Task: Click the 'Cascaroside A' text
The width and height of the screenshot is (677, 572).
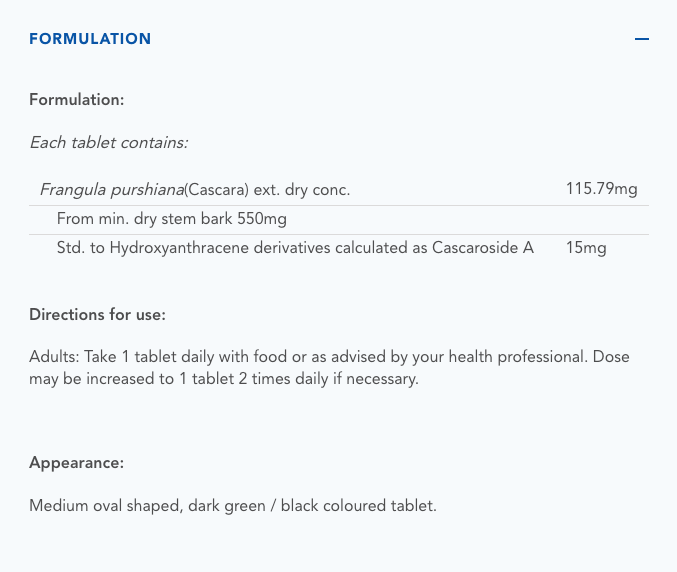Action: [x=482, y=248]
